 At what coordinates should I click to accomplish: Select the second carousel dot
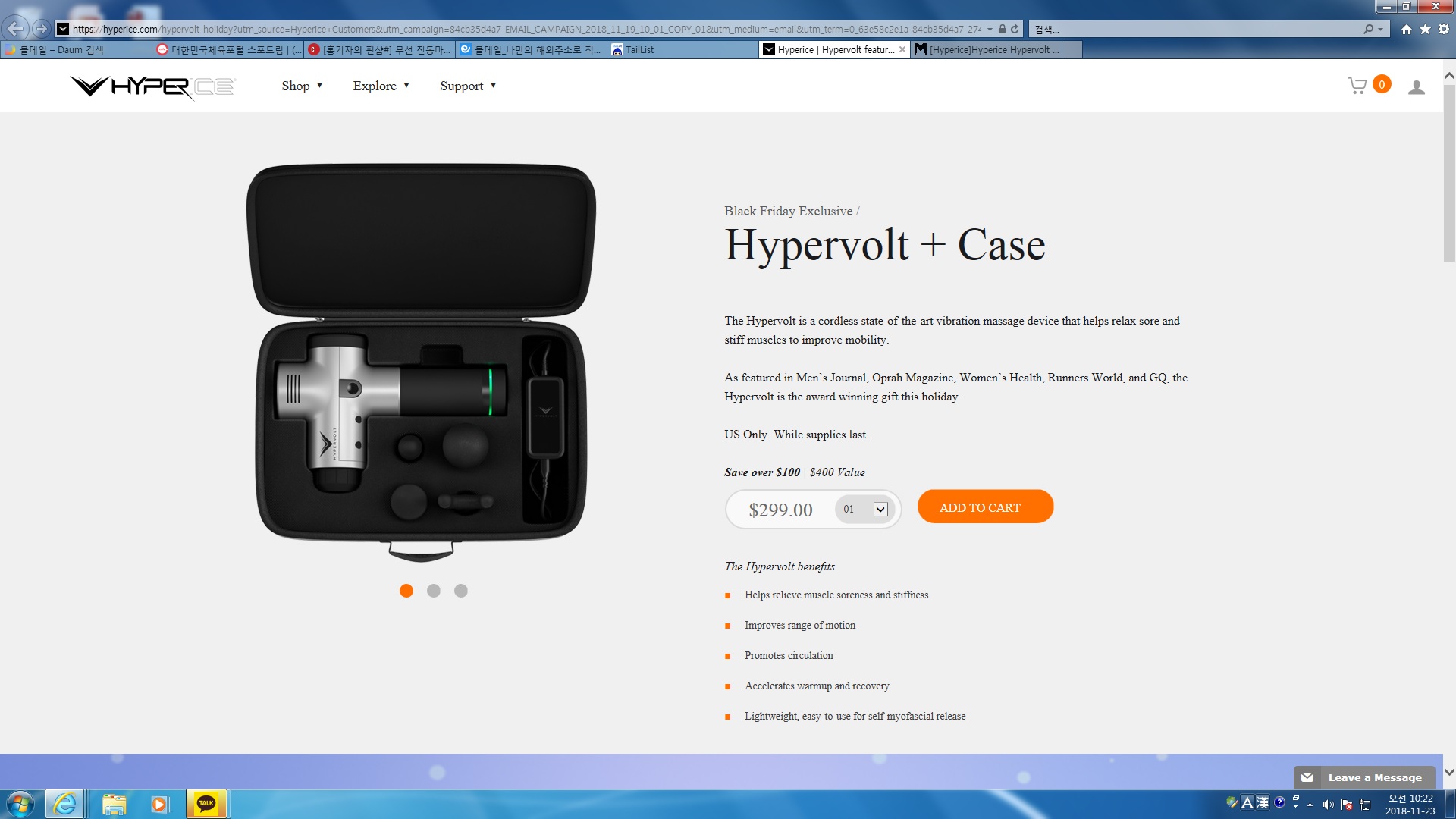(434, 591)
